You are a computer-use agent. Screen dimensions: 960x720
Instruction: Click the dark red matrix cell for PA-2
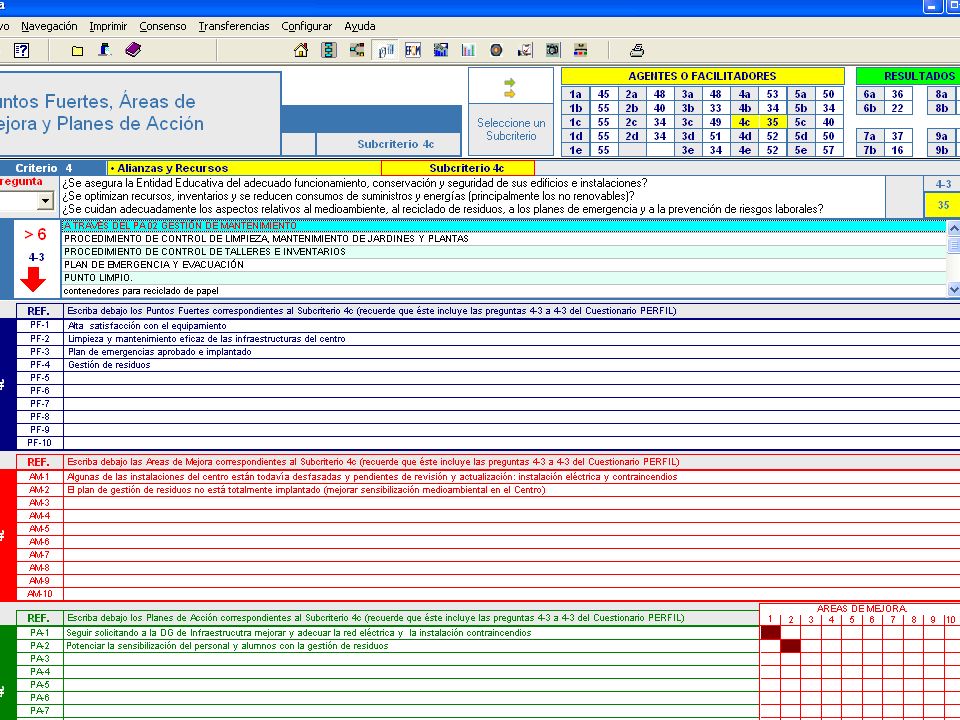tap(790, 645)
